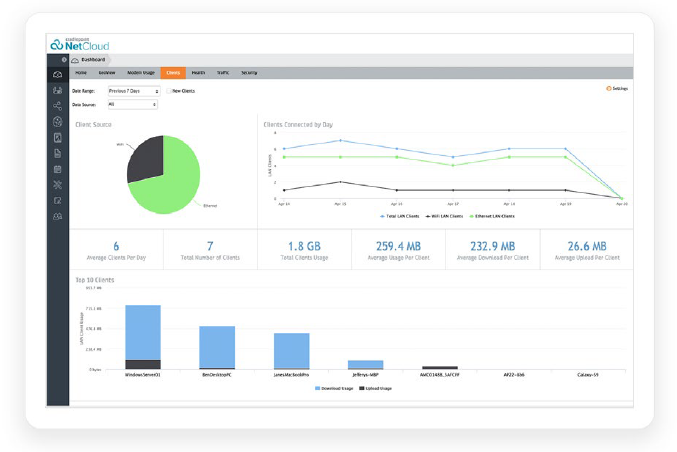Click the Dashboard breadcrumb label
The width and height of the screenshot is (677, 452).
[x=93, y=60]
